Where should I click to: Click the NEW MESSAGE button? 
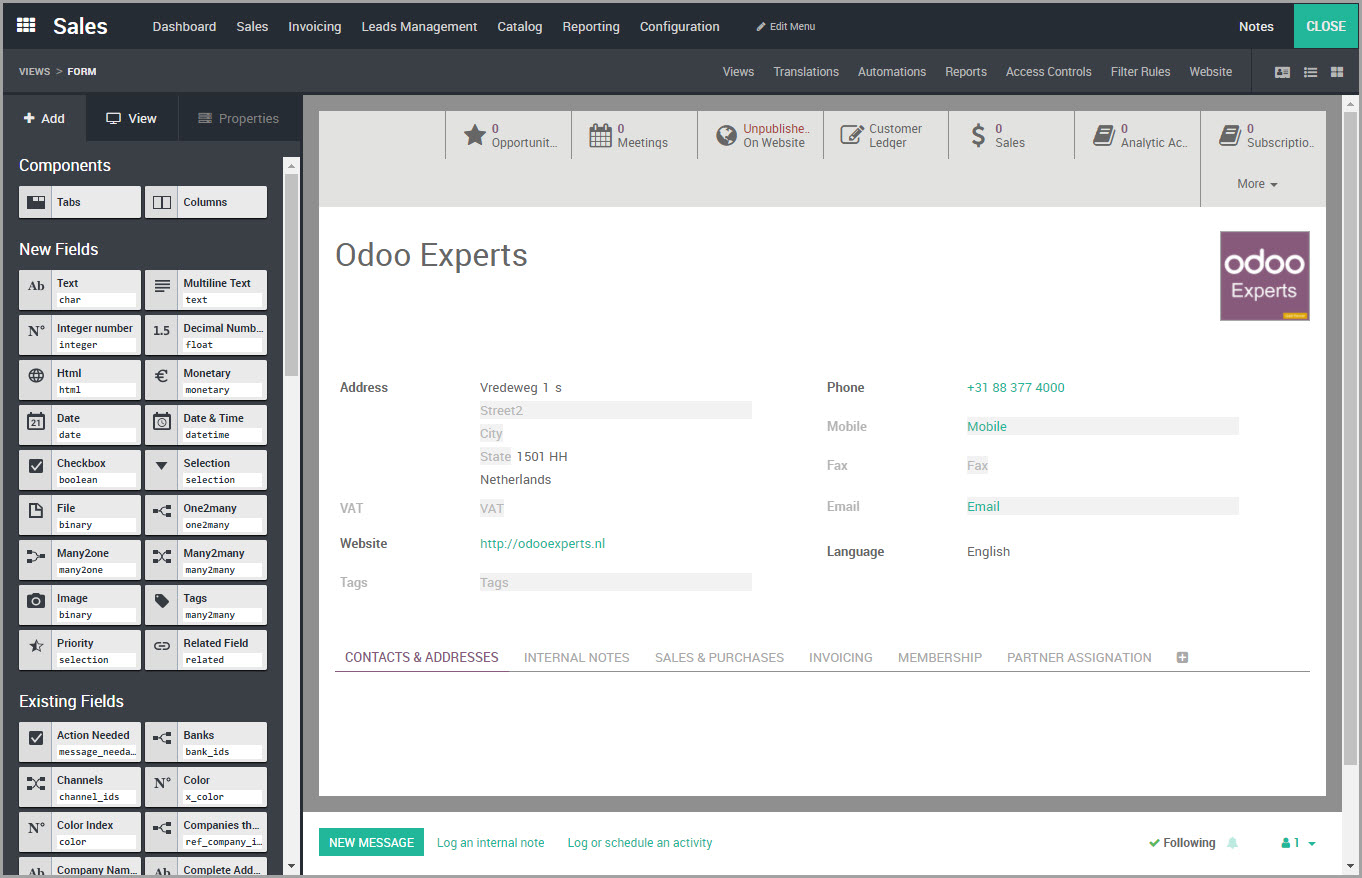click(371, 842)
